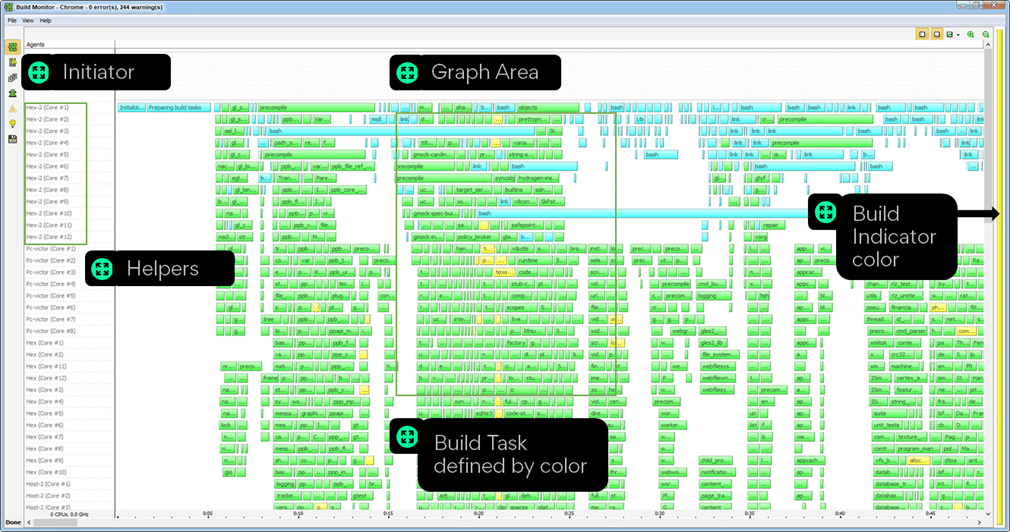Image resolution: width=1010 pixels, height=532 pixels.
Task: Toggle the second highlighted CPU chip toolbar button
Action: pyautogui.click(x=937, y=34)
